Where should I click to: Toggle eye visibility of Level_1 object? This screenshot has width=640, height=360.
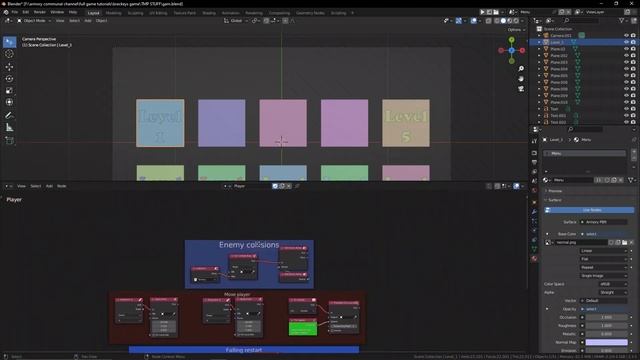626,42
